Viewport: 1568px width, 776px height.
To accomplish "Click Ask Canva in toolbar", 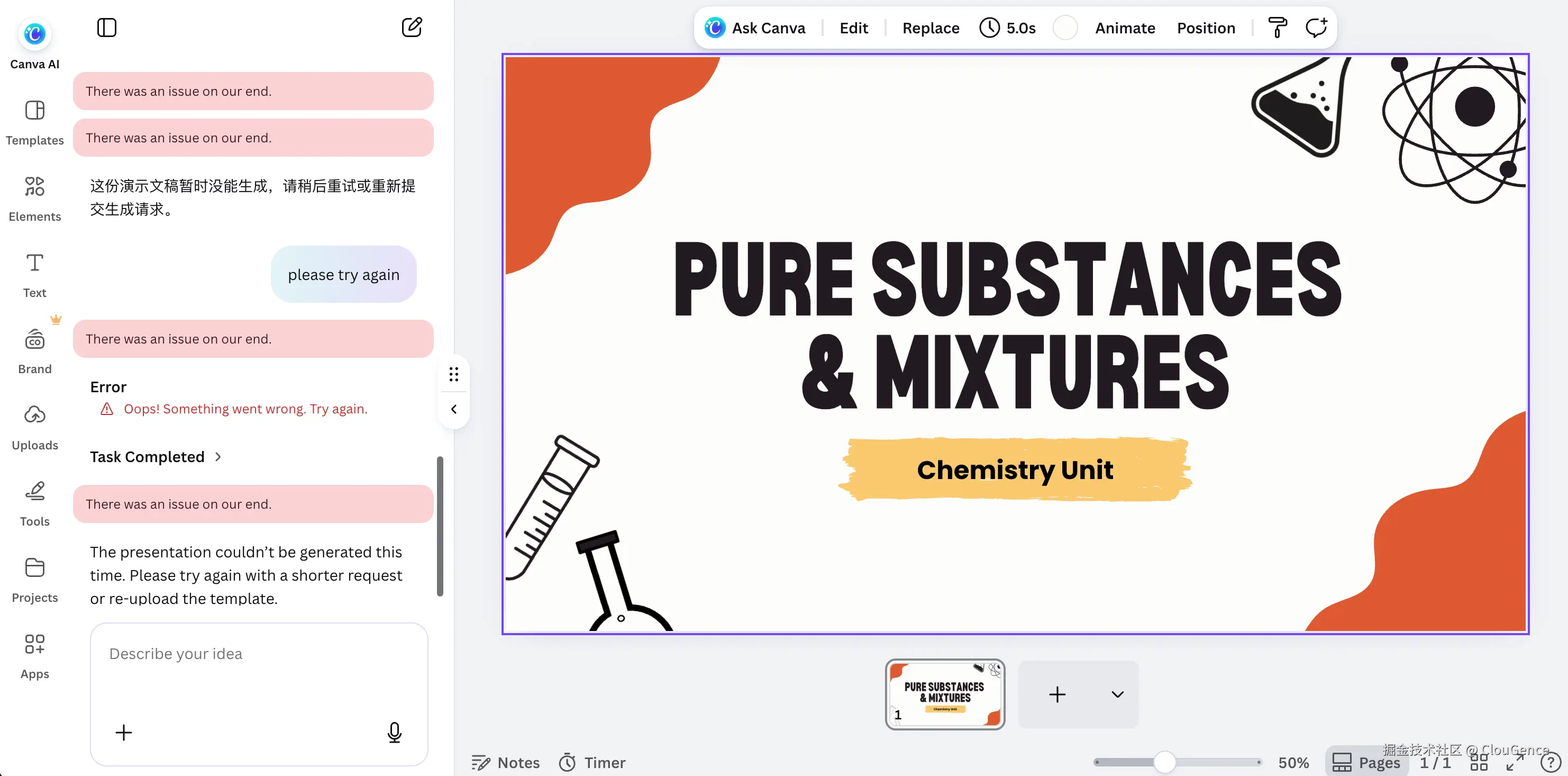I will pos(755,28).
